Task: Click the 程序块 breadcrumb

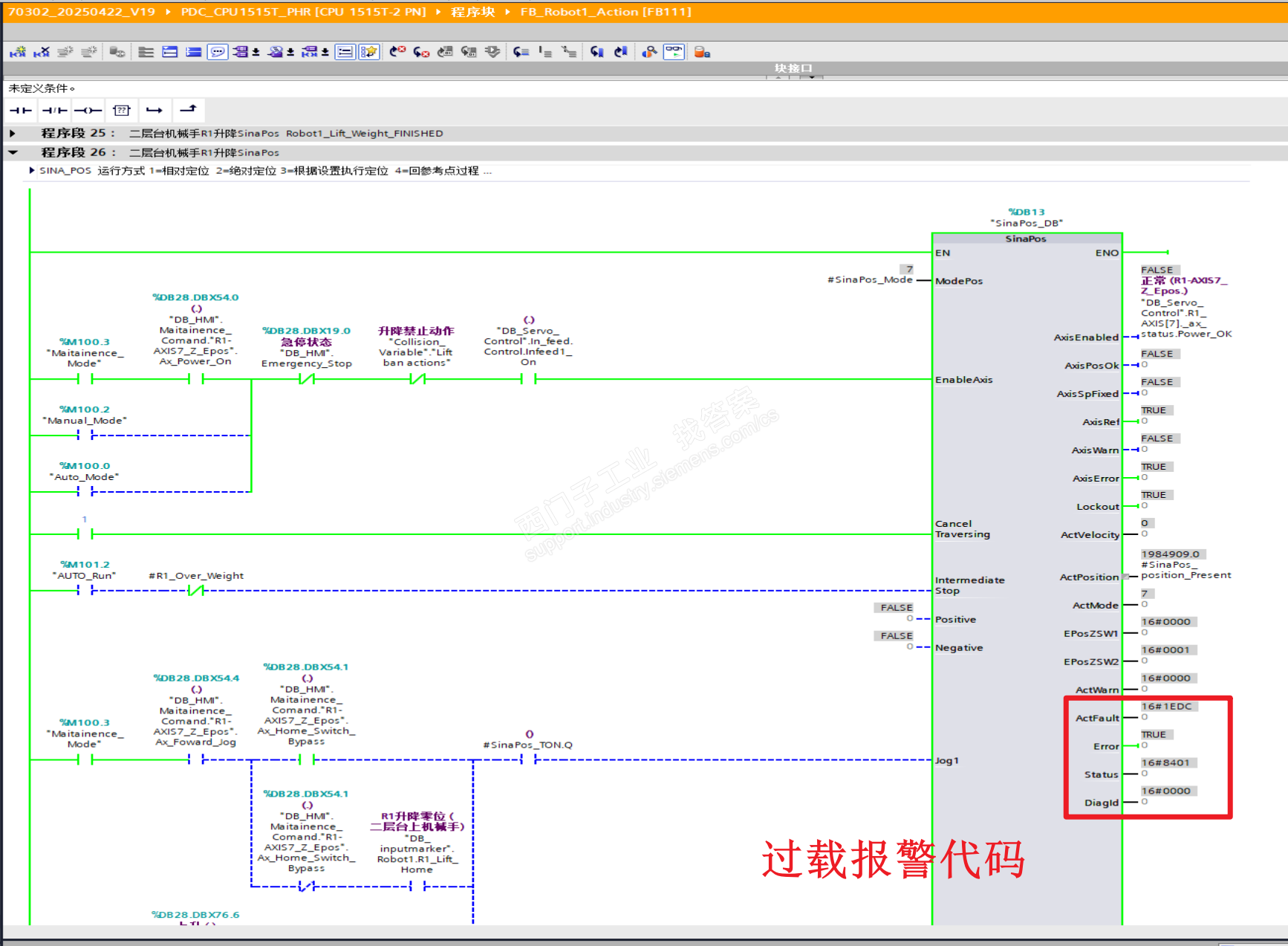Action: point(473,12)
